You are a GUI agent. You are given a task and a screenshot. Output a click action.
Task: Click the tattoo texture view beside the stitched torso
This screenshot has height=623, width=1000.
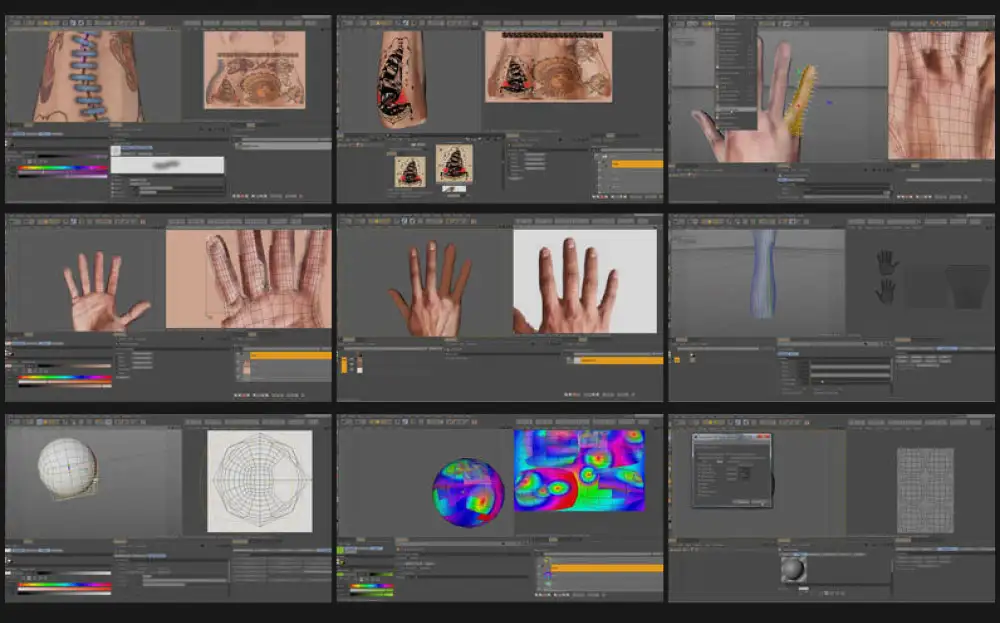(x=254, y=69)
